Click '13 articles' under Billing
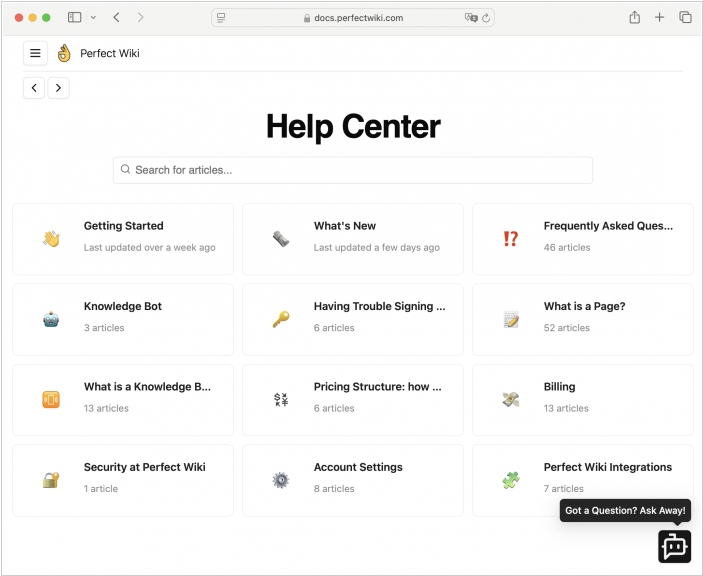Viewport: 703px width, 576px height. pyautogui.click(x=566, y=408)
